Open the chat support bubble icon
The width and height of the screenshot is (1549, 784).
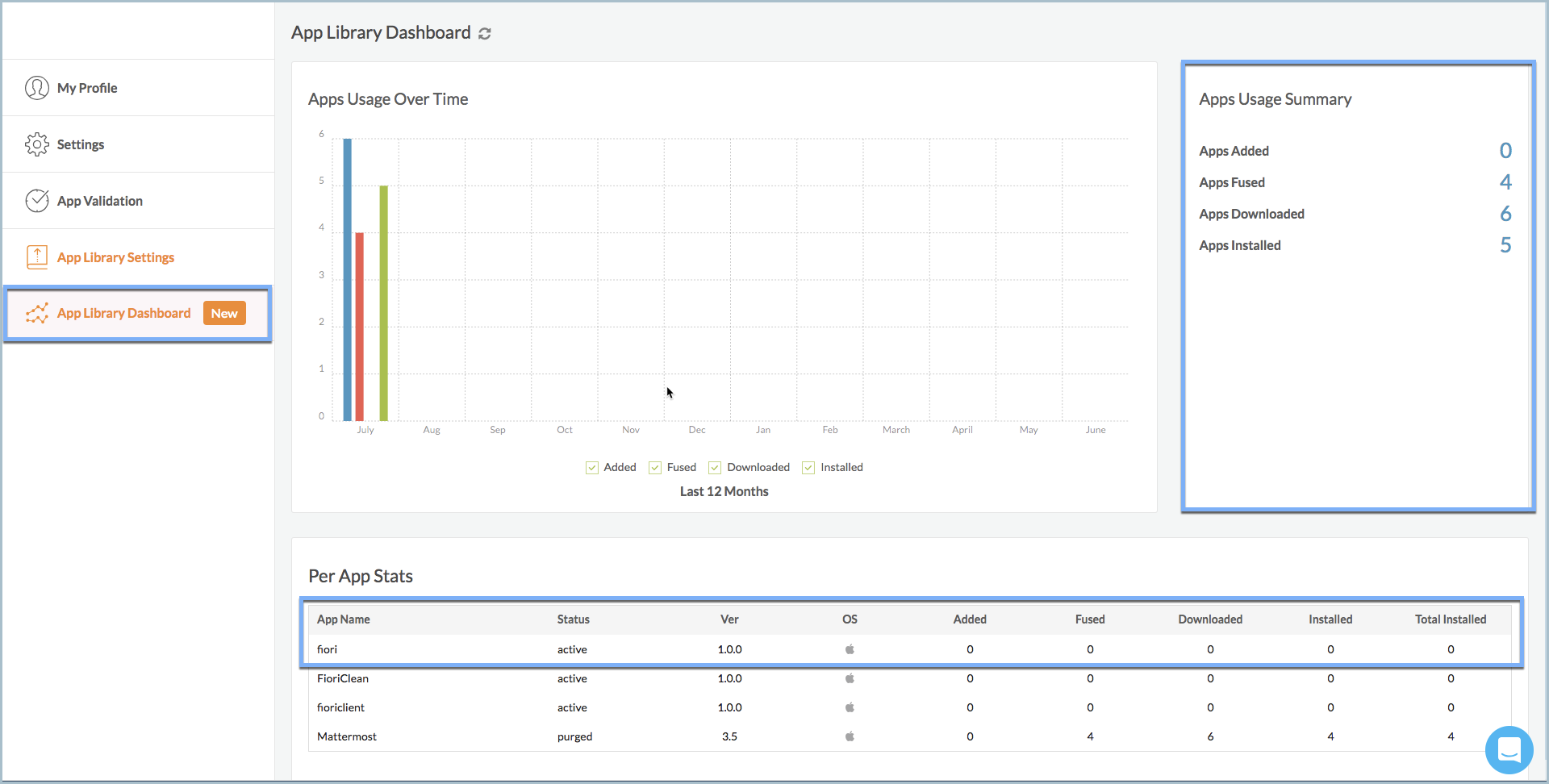pos(1509,750)
